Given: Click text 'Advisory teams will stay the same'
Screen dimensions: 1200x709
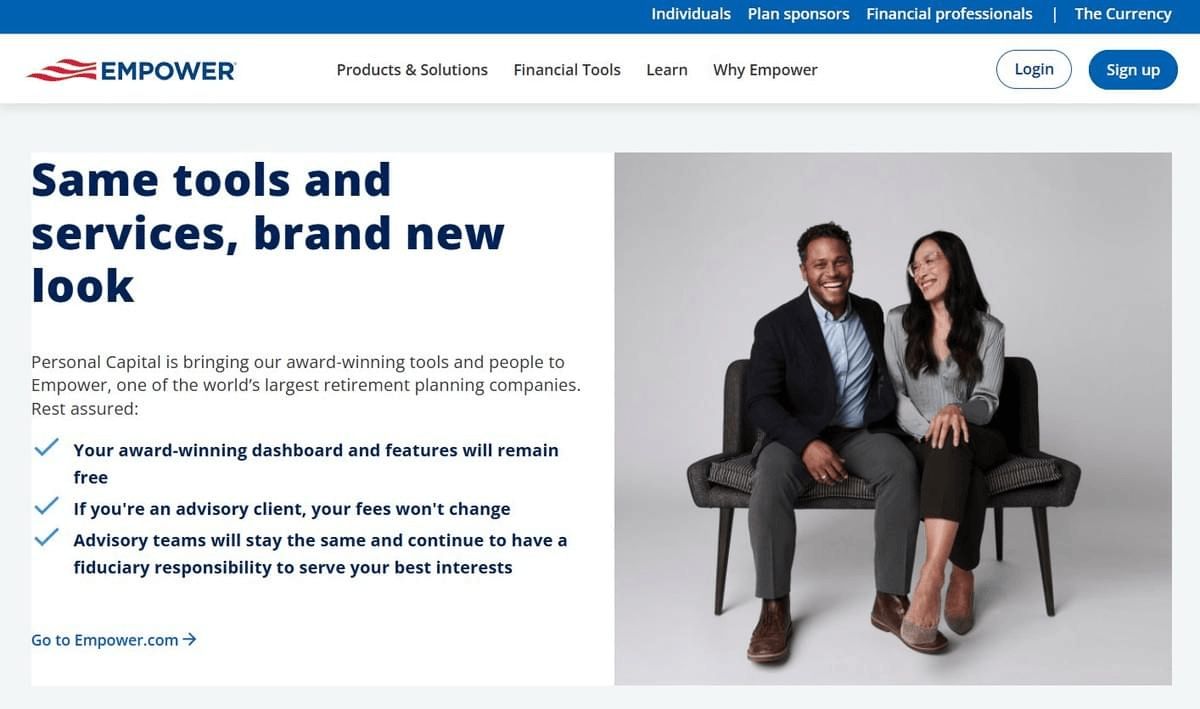Looking at the screenshot, I should (219, 540).
